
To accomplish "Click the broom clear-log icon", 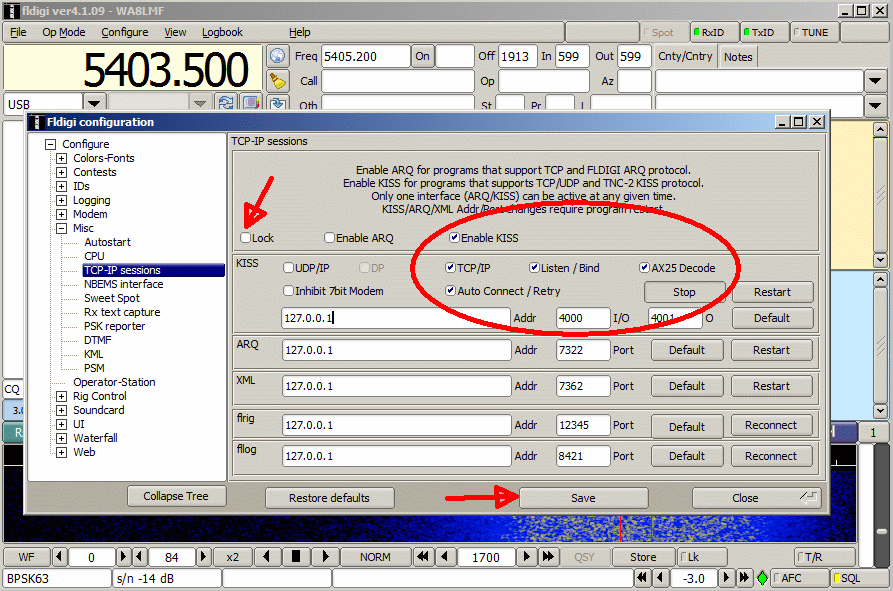I will 277,81.
